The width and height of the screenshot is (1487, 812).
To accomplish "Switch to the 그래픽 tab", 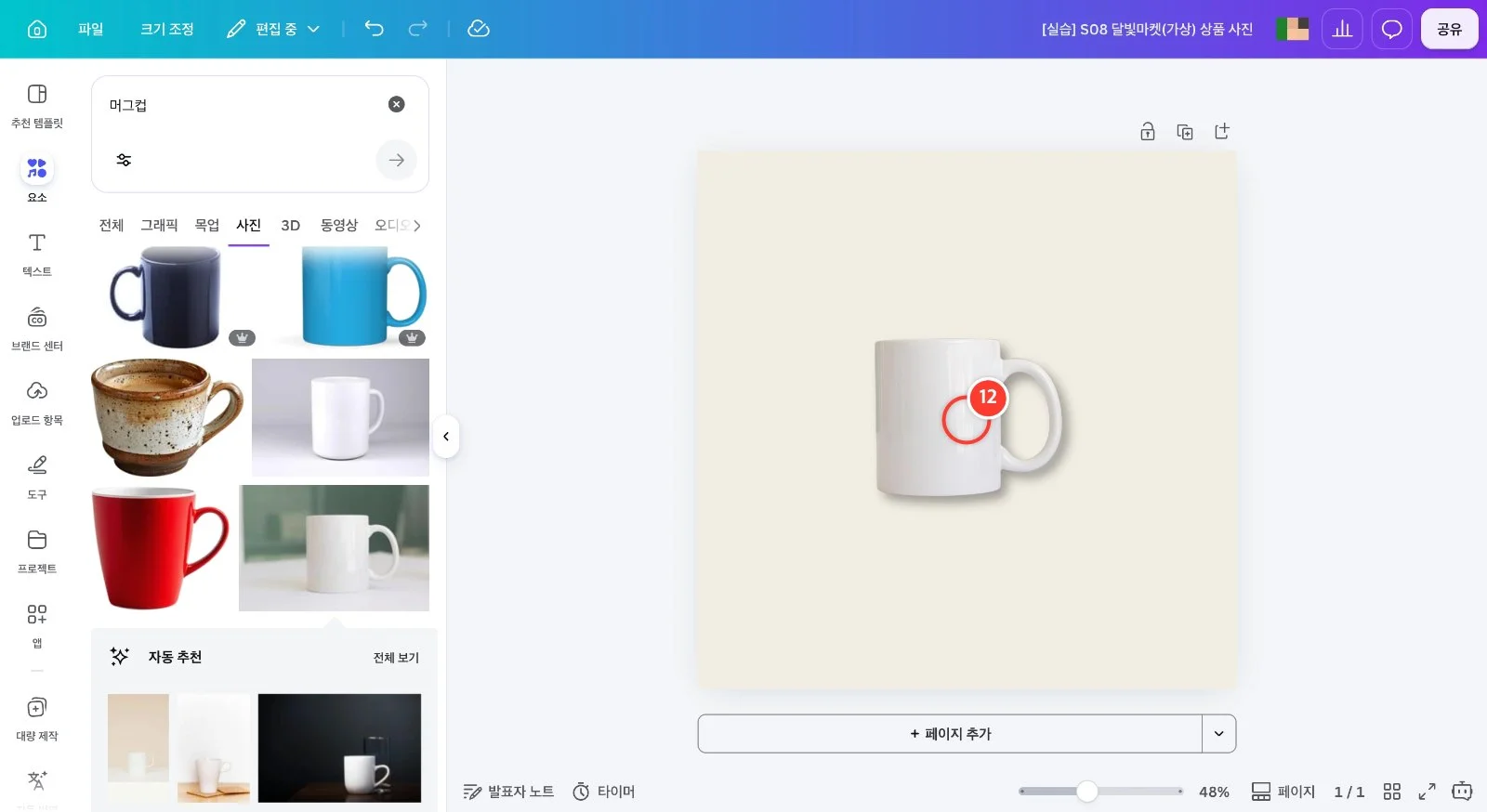I will 159,225.
